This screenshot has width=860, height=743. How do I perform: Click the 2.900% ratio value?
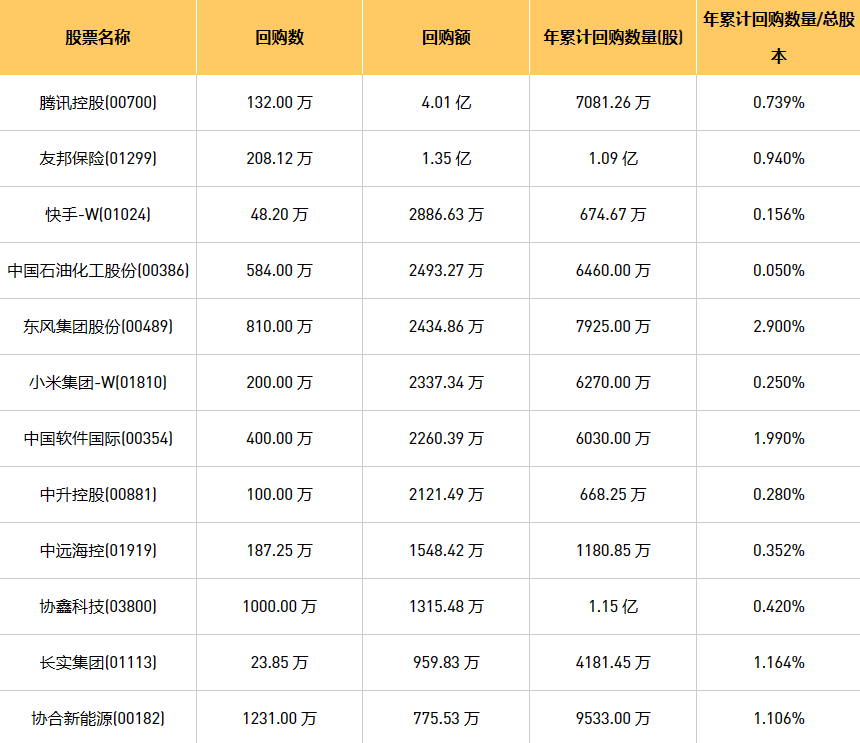(778, 326)
